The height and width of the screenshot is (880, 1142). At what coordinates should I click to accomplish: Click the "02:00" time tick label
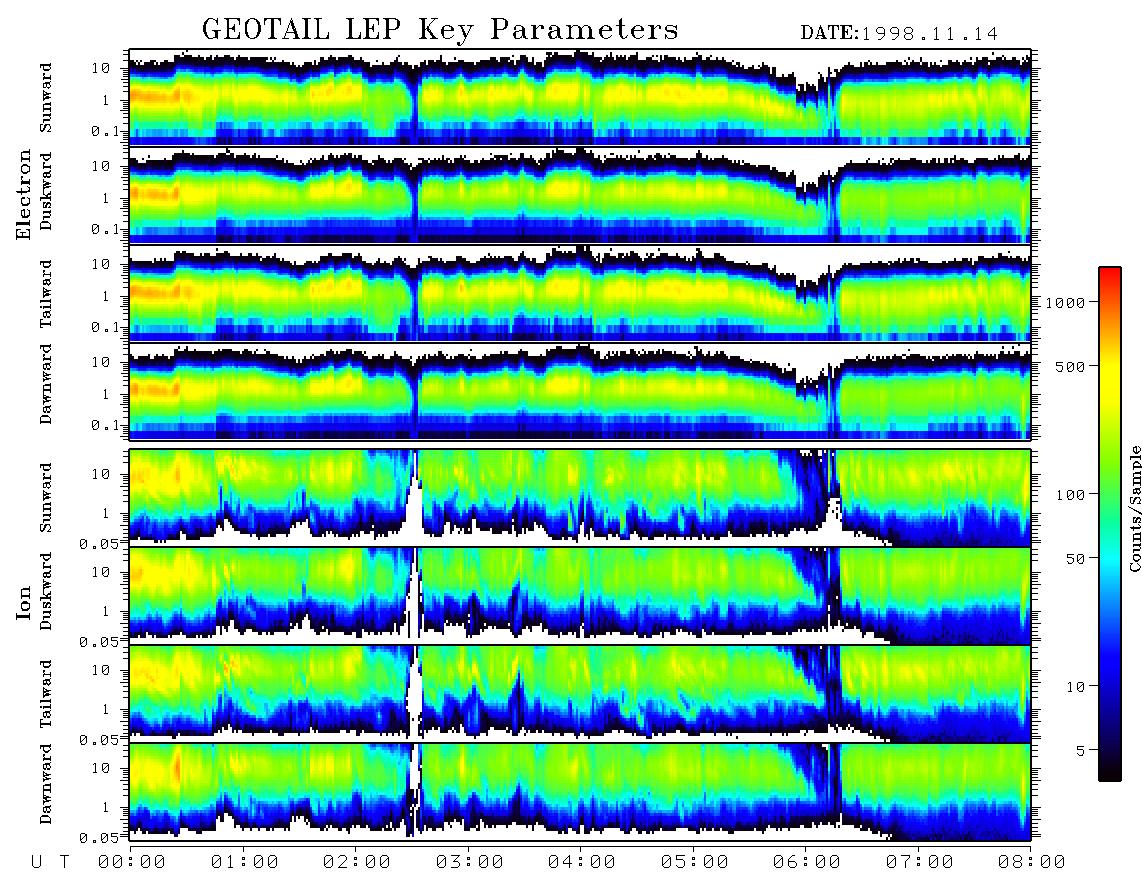coord(357,862)
